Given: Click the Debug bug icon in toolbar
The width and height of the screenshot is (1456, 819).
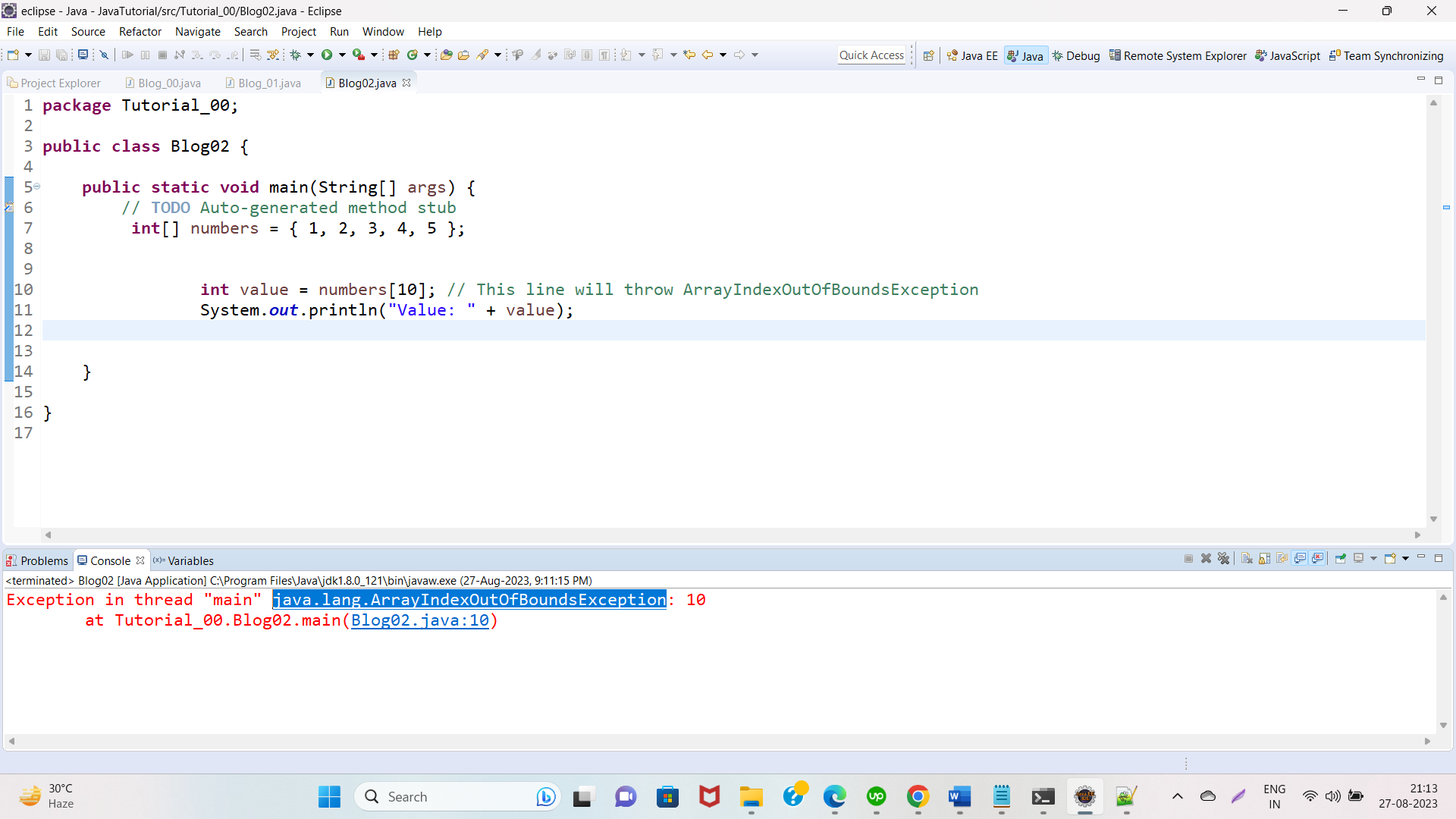Looking at the screenshot, I should [x=296, y=55].
